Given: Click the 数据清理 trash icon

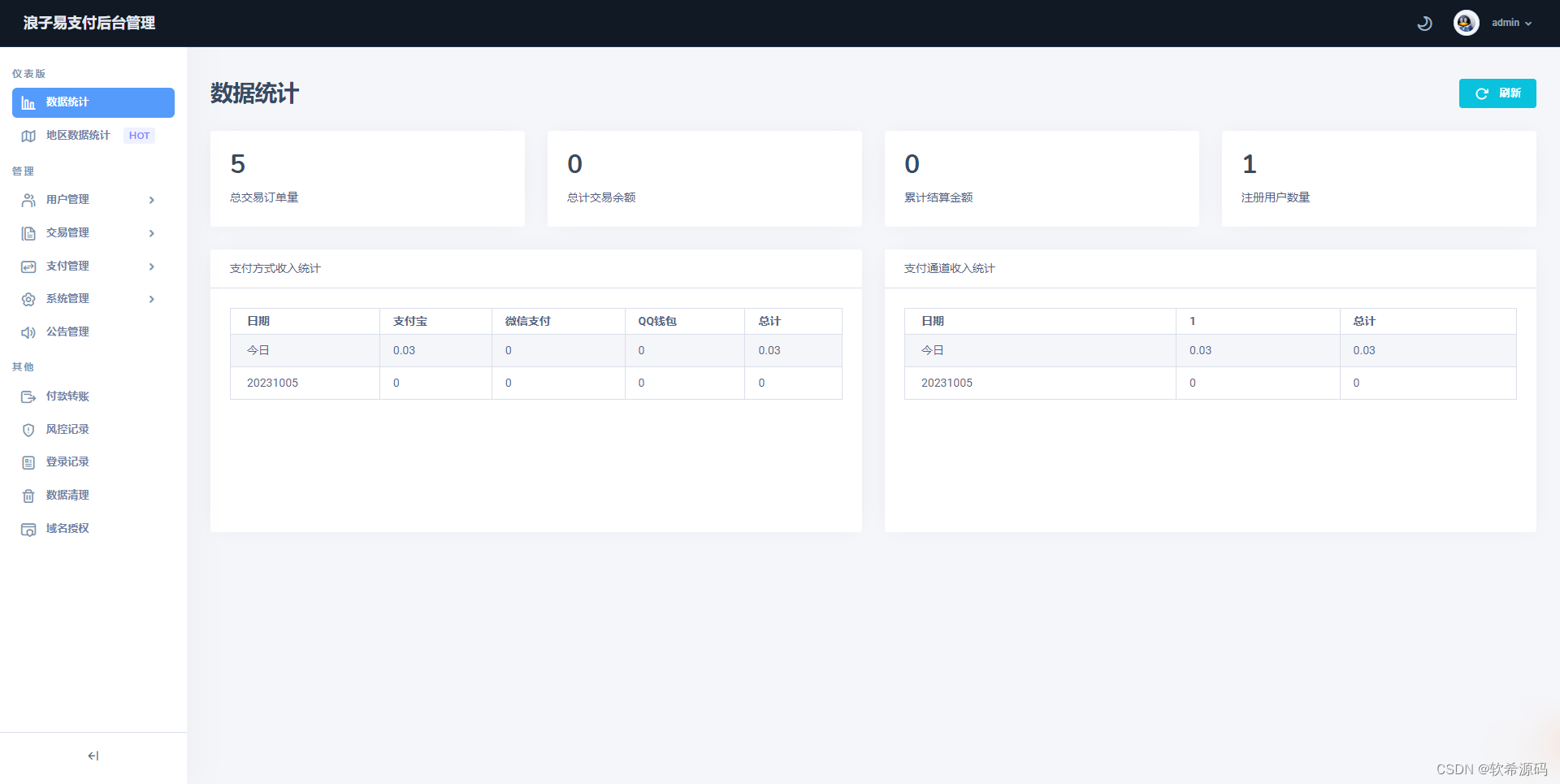Looking at the screenshot, I should coord(28,496).
